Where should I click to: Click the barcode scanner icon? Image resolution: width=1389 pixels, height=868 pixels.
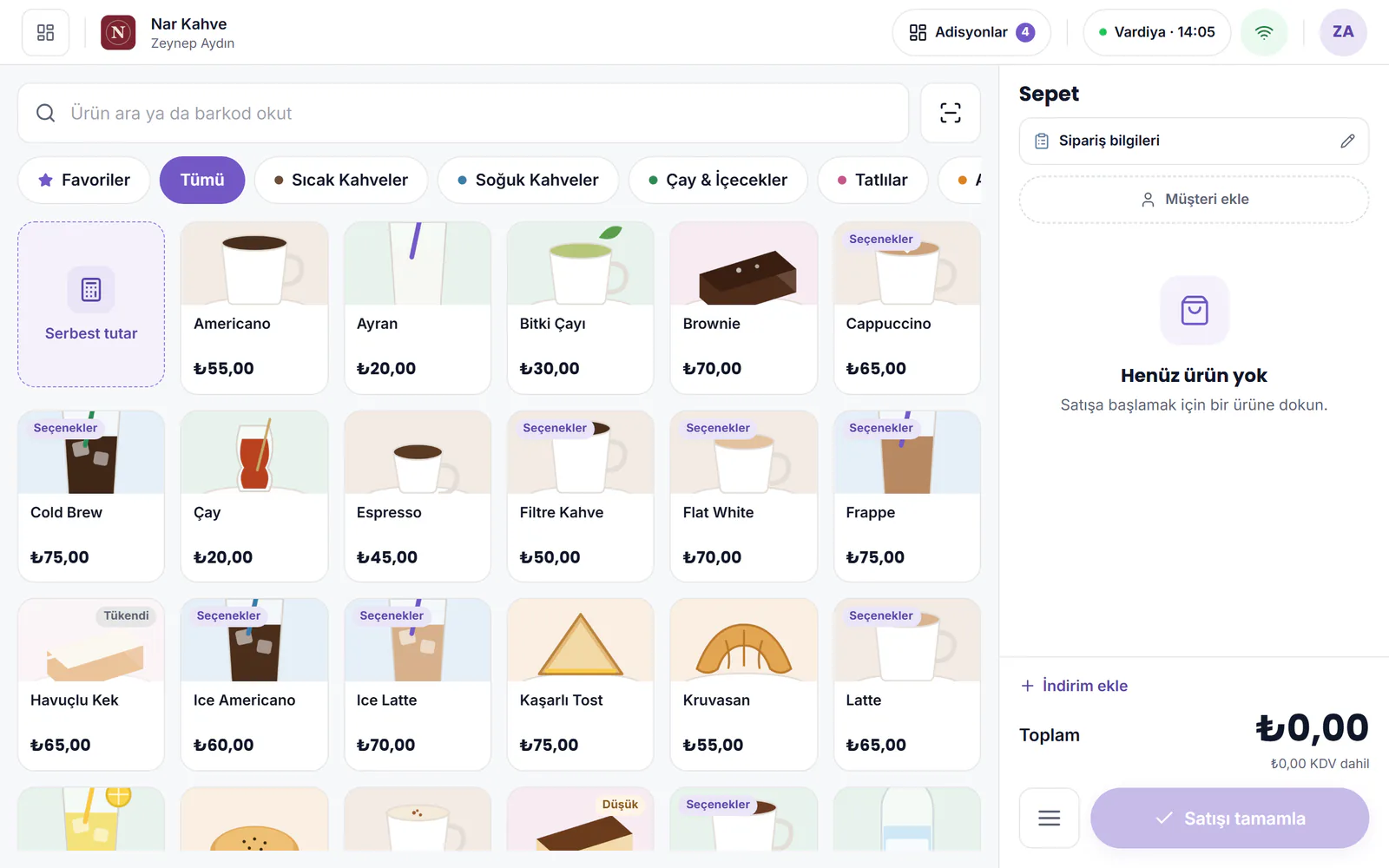click(x=951, y=113)
